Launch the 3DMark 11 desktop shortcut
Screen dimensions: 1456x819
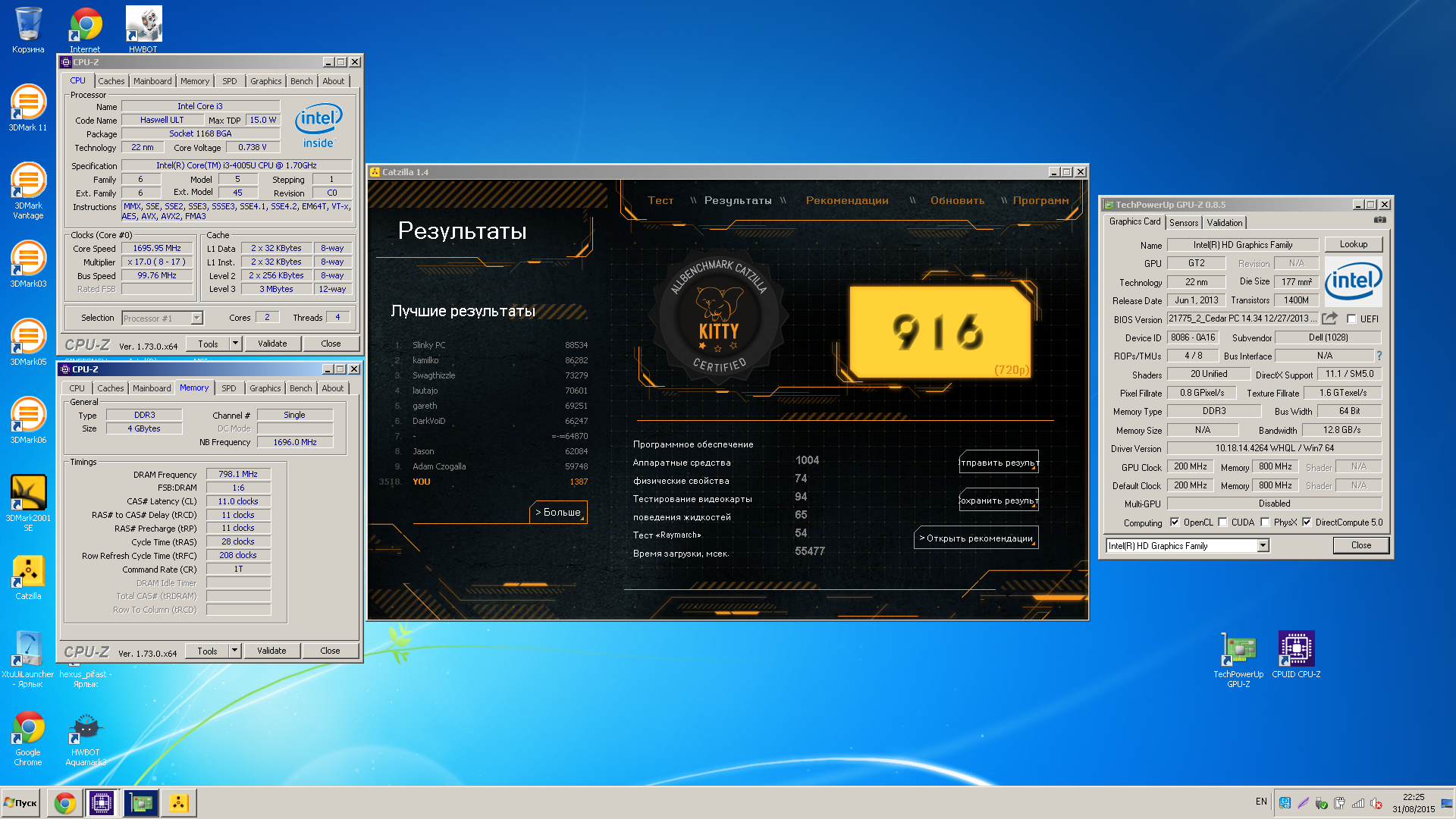28,108
